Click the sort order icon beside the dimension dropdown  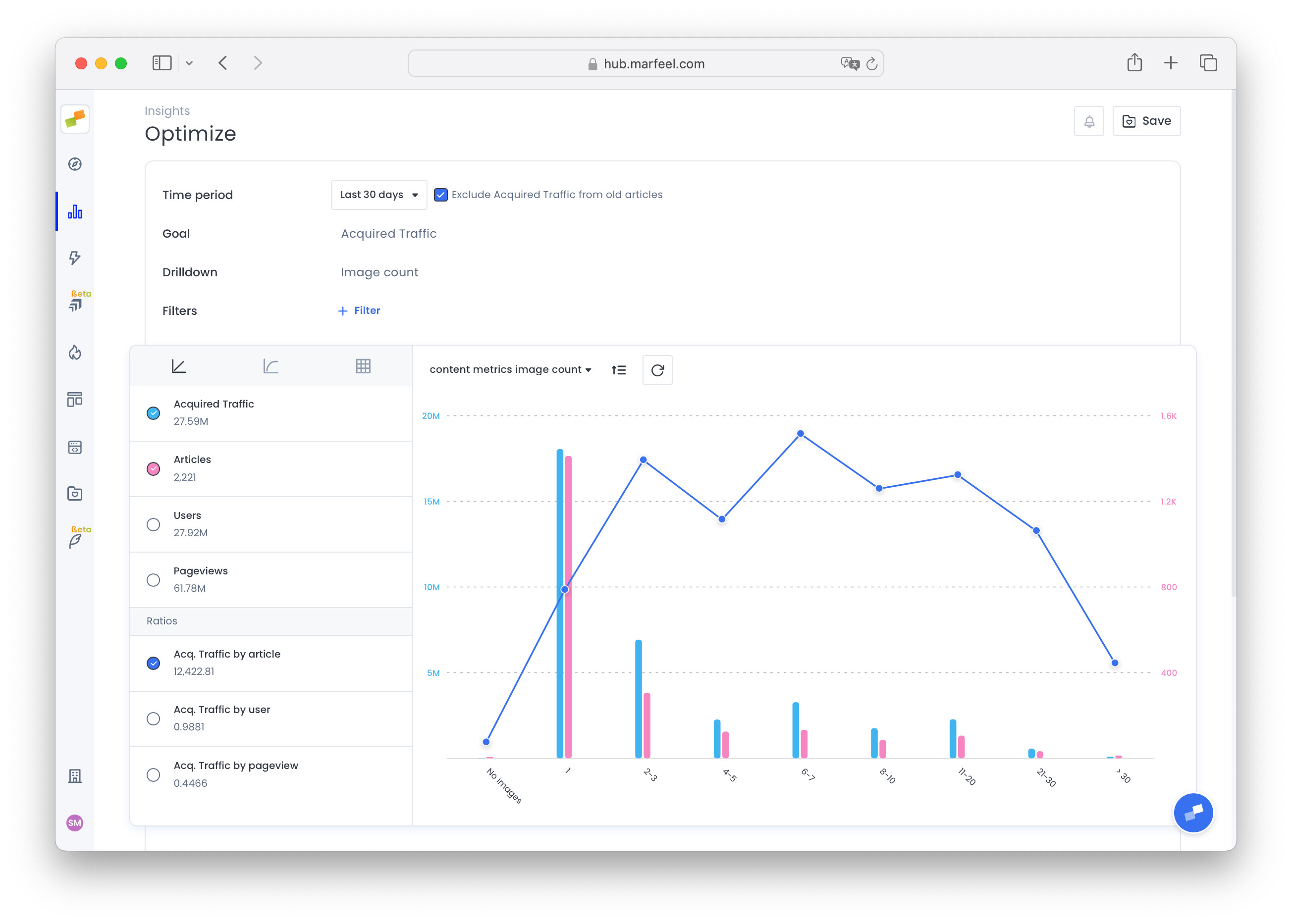pyautogui.click(x=619, y=370)
